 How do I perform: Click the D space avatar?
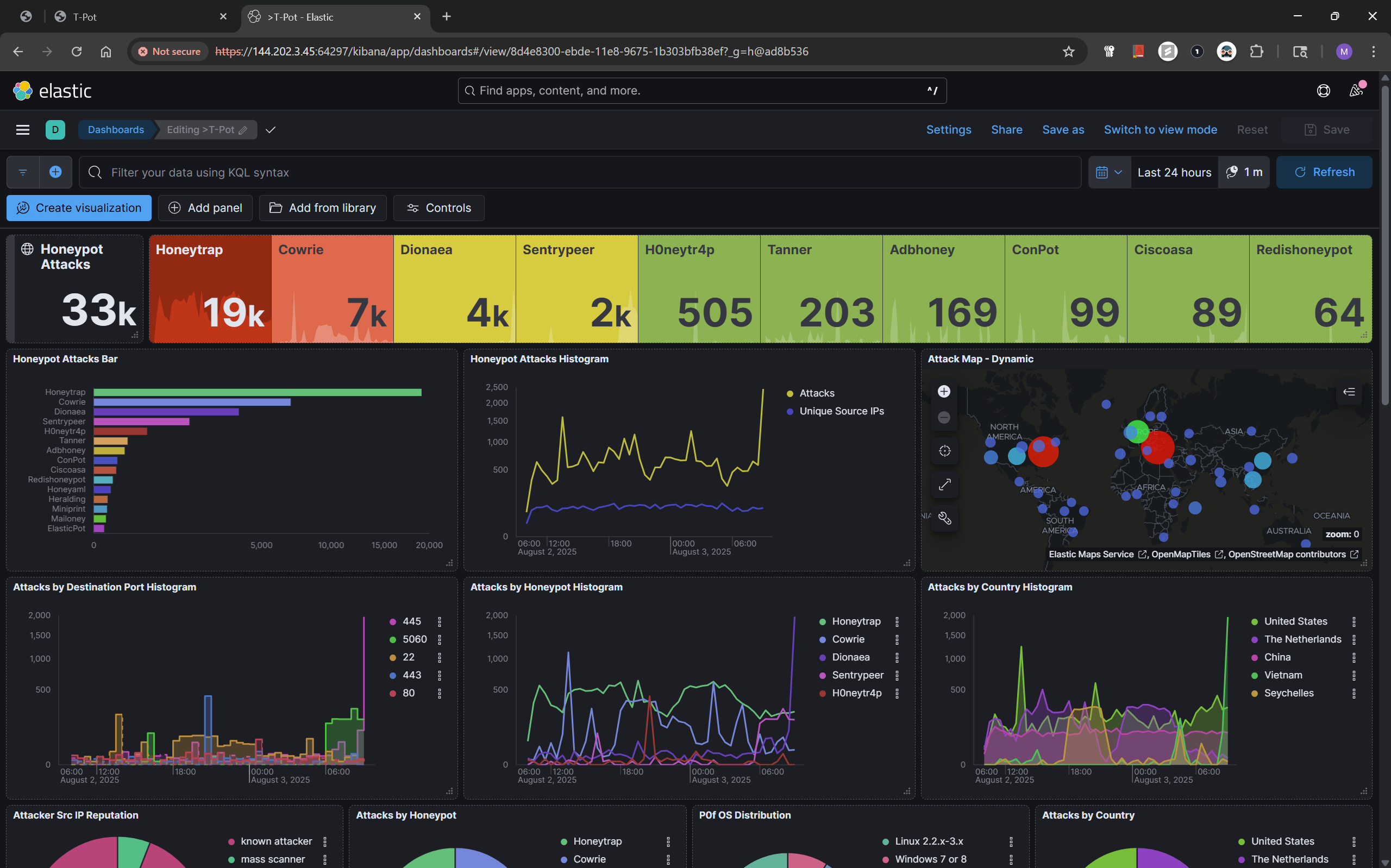coord(55,130)
